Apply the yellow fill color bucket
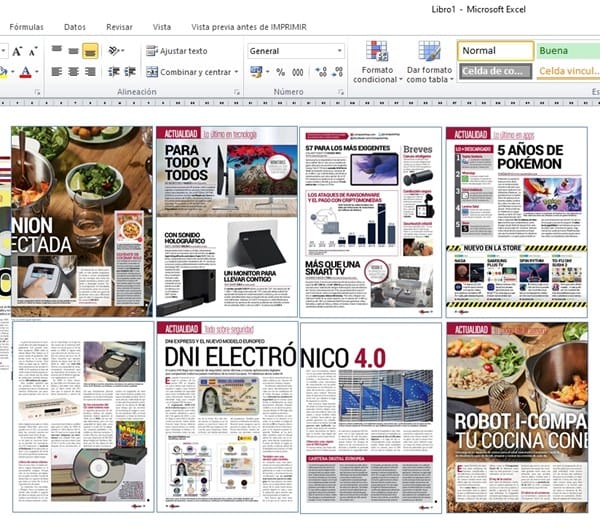 [3, 72]
